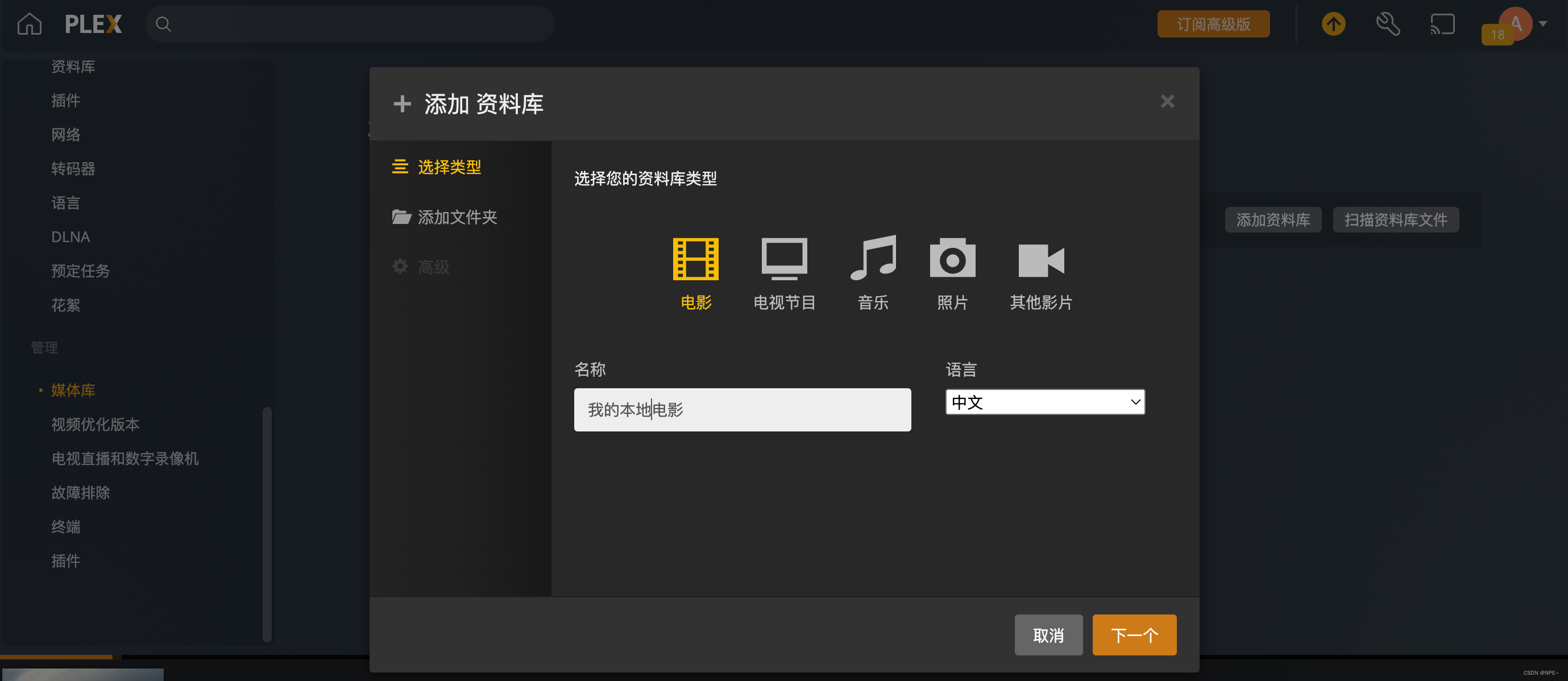Image resolution: width=1568 pixels, height=681 pixels.
Task: Click the library name (名称) input field
Action: tap(742, 410)
